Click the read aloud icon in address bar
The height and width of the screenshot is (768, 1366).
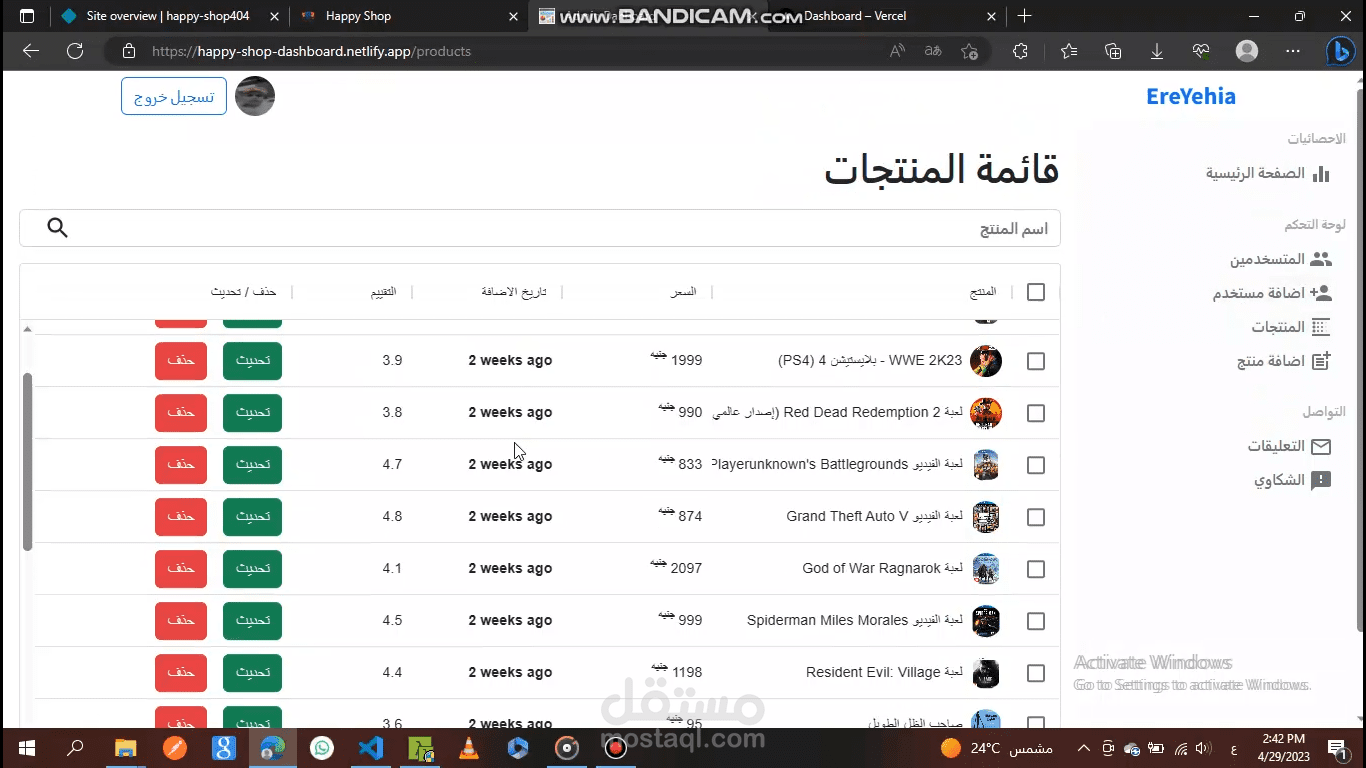898,51
